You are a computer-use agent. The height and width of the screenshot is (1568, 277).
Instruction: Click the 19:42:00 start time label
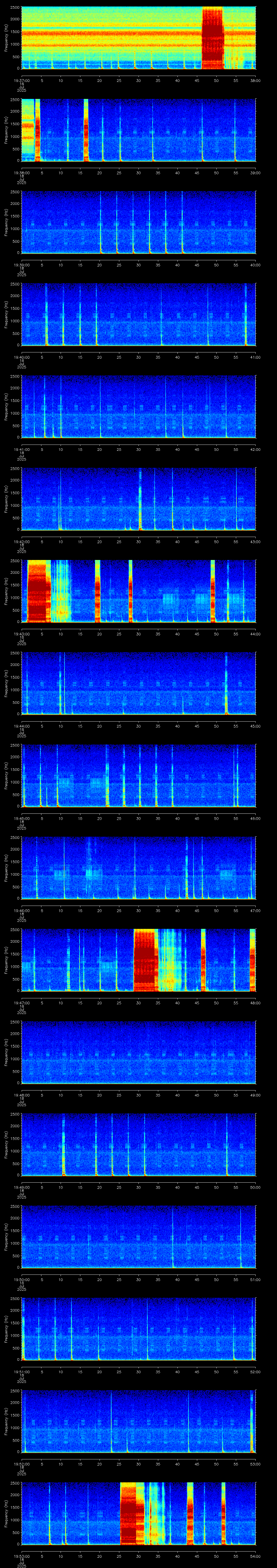[x=21, y=542]
